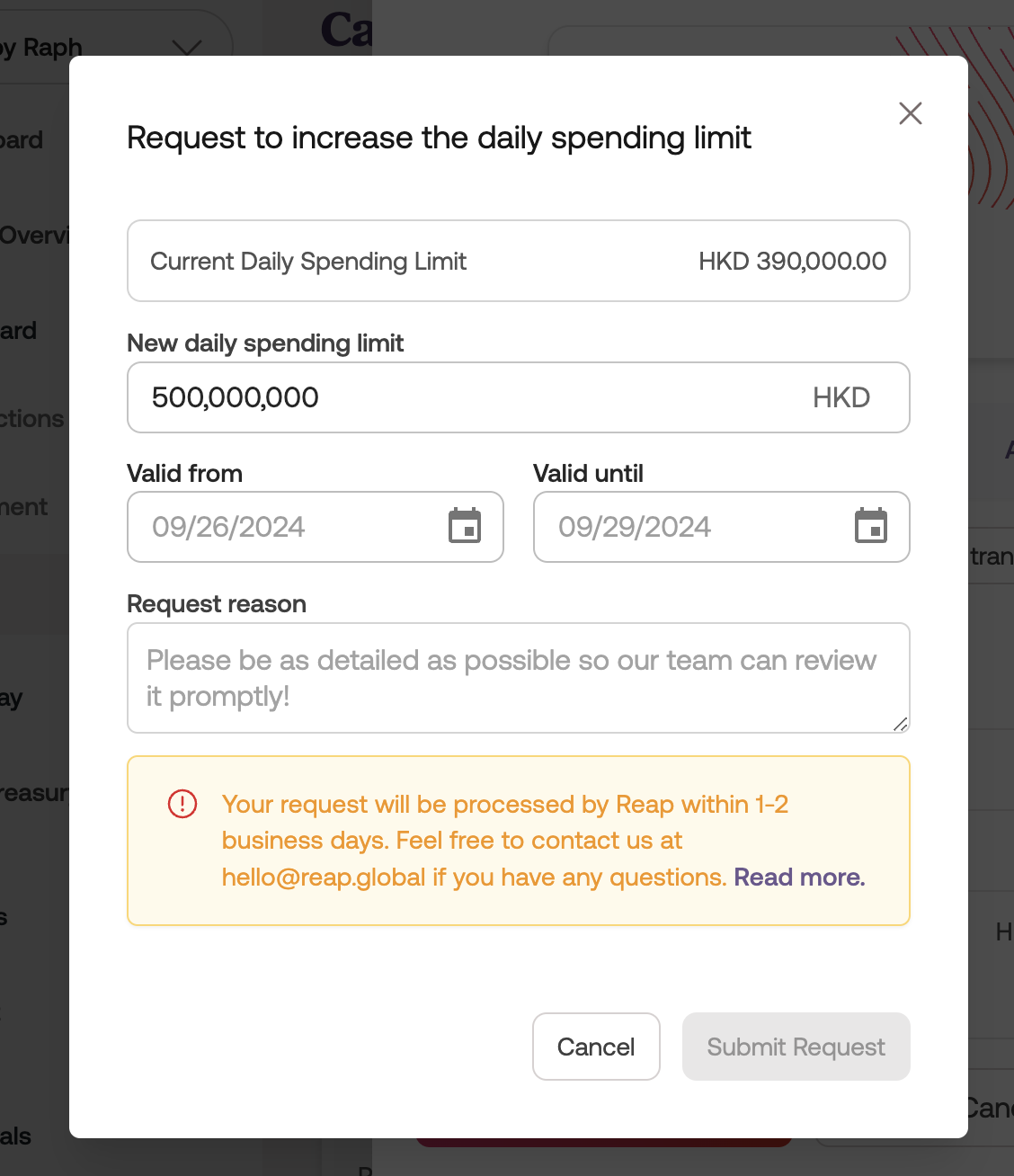Click the Request reason resize handle

900,724
